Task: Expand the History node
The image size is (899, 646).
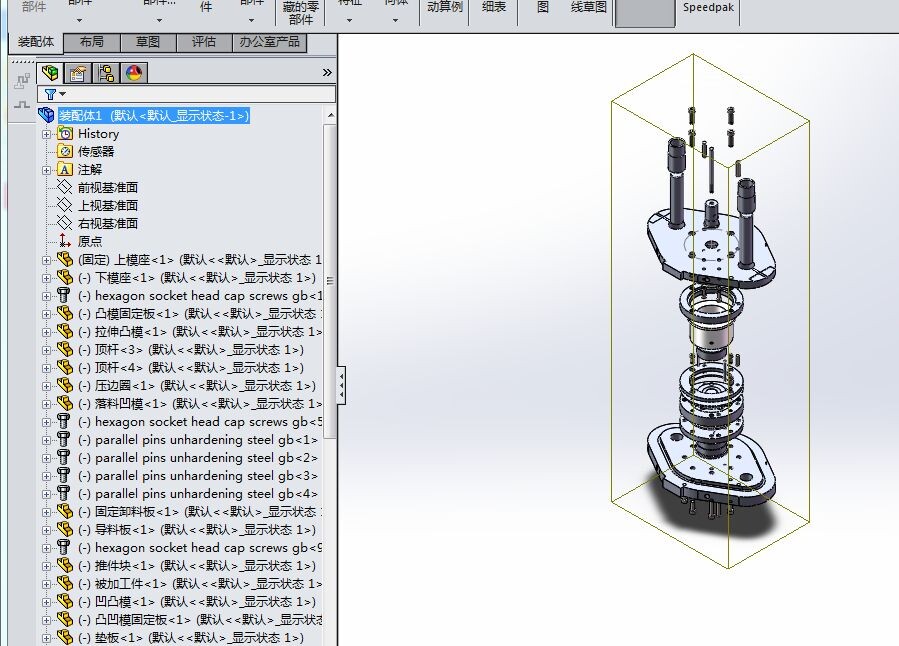Action: [x=46, y=134]
